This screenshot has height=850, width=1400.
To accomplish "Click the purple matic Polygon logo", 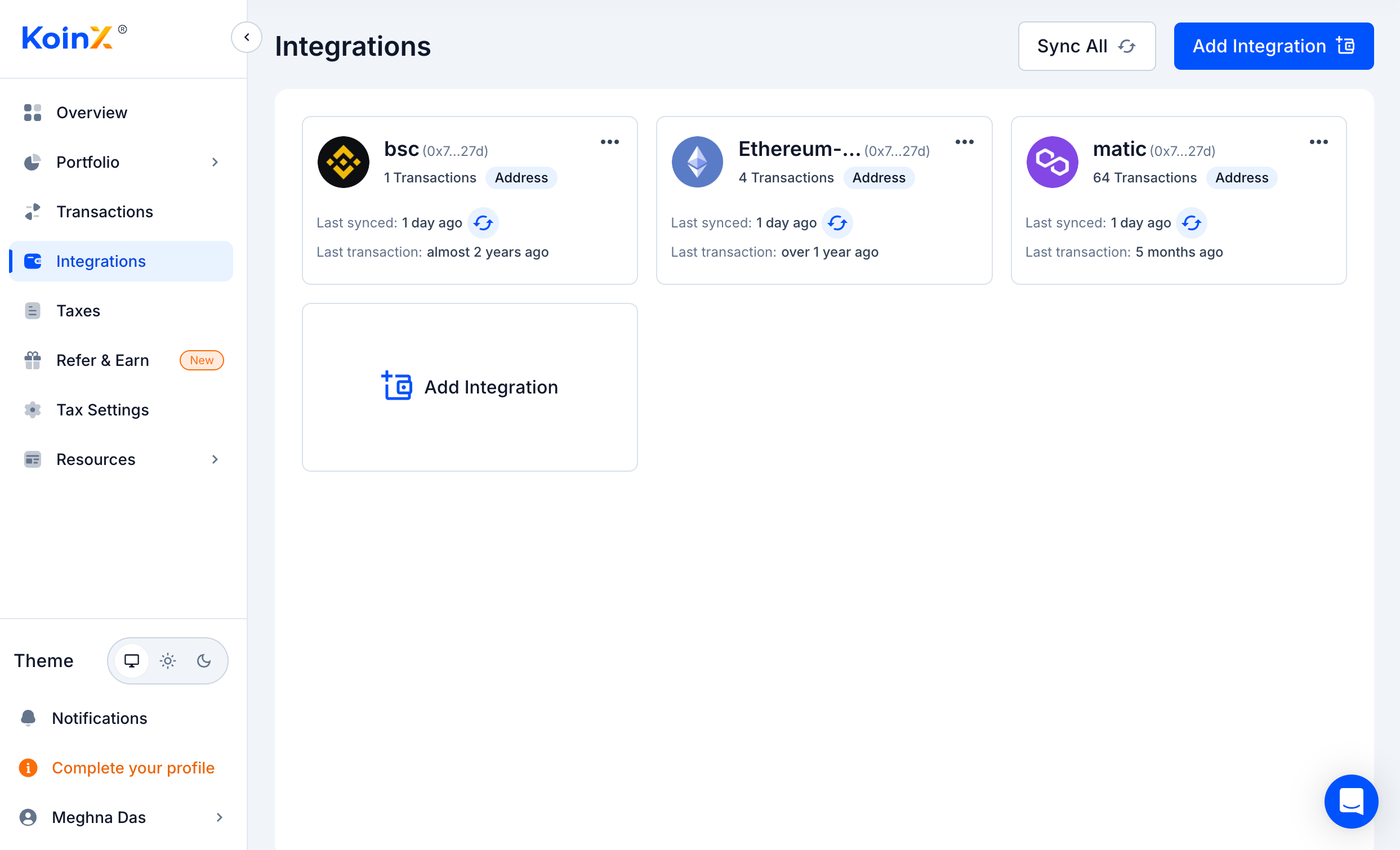I will [1052, 162].
